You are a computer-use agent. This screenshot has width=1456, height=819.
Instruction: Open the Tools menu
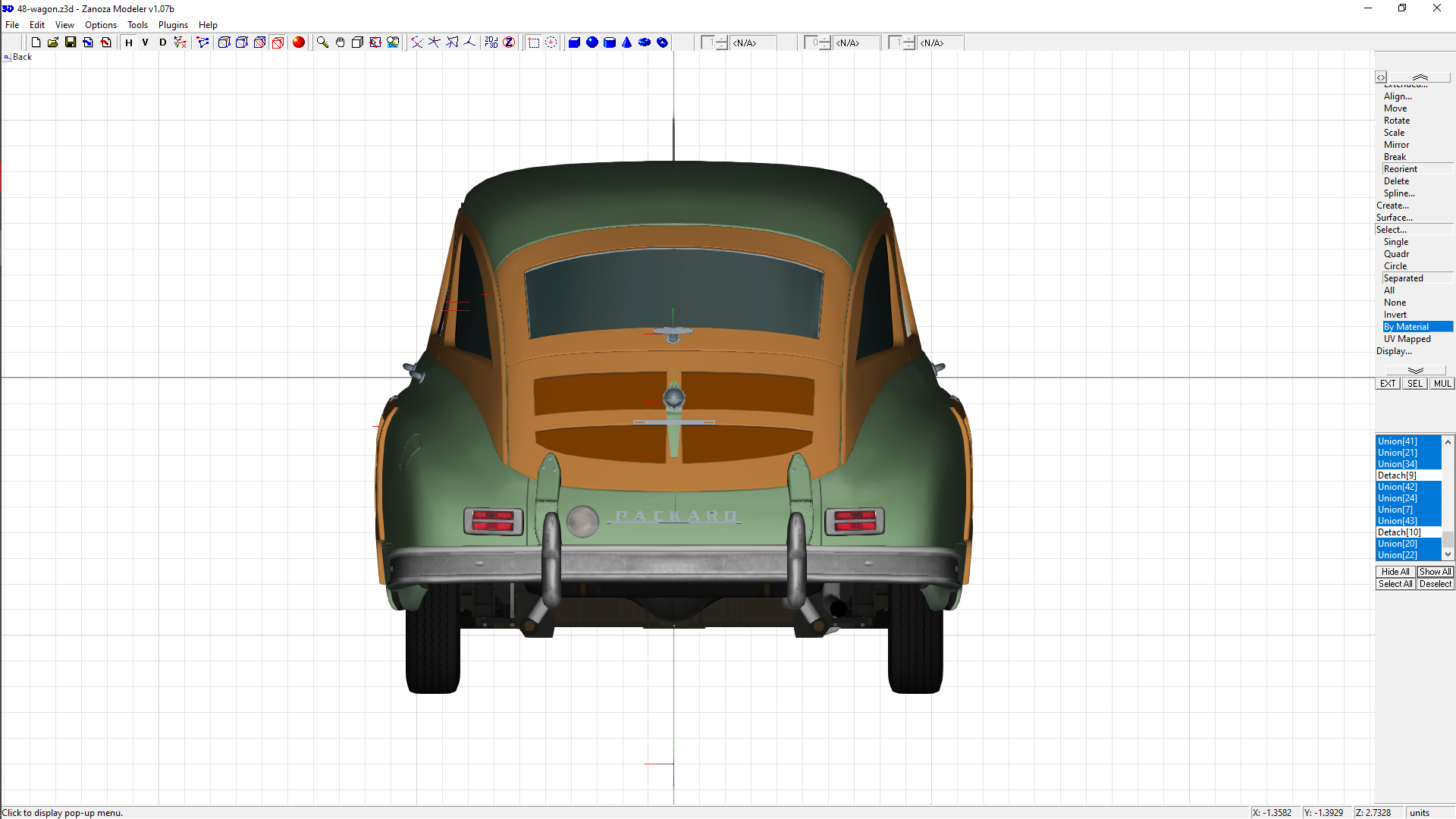point(137,25)
